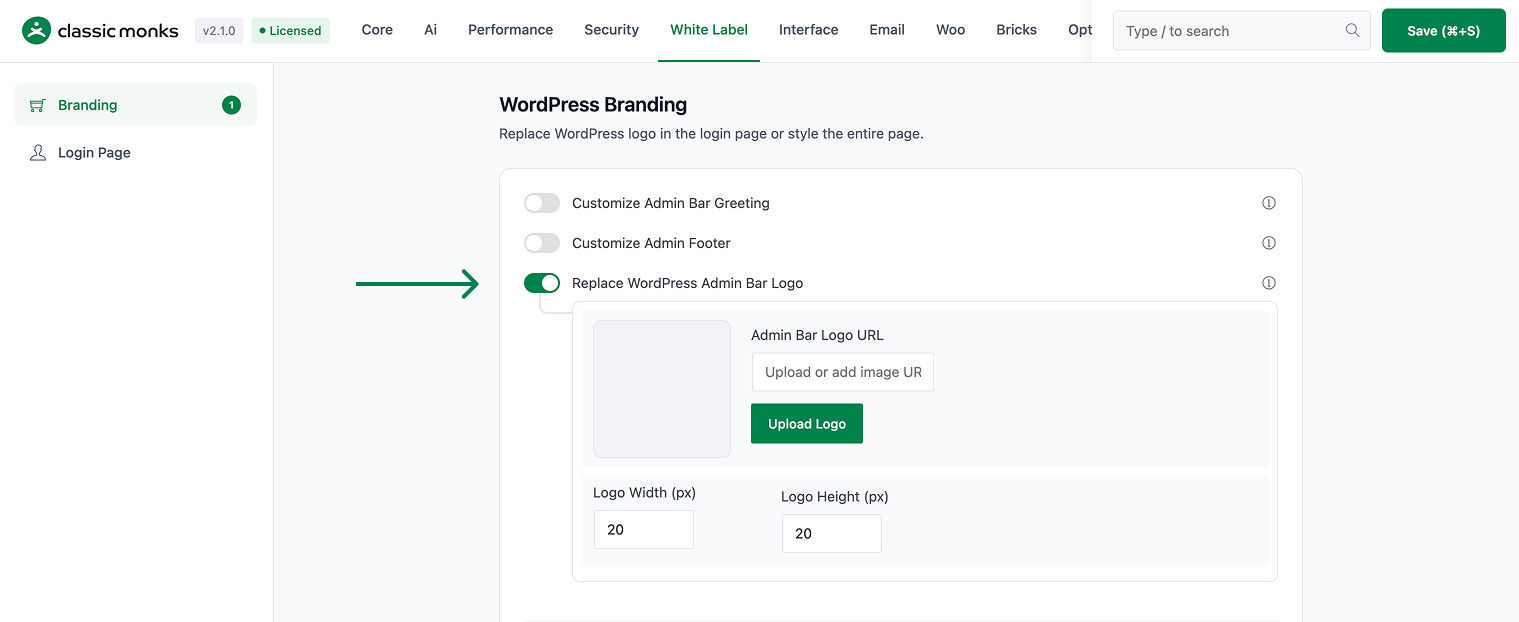The height and width of the screenshot is (622, 1519).
Task: Click the Branding count badge
Action: 231,105
